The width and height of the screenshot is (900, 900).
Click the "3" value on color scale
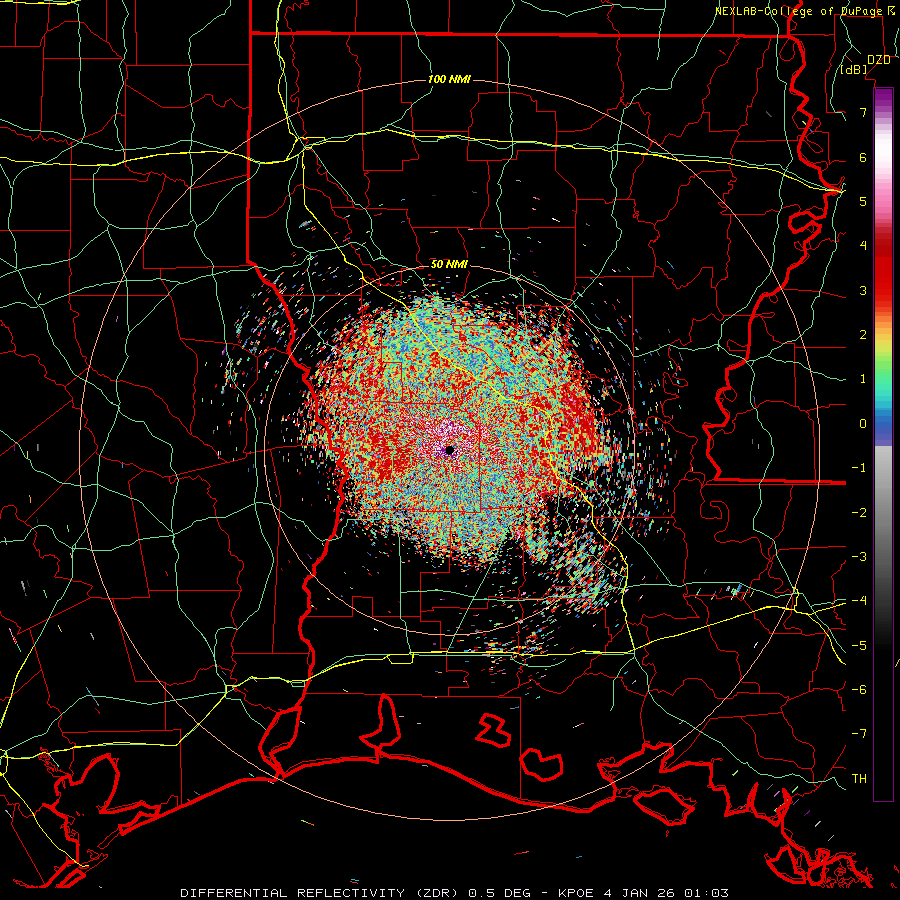(863, 290)
